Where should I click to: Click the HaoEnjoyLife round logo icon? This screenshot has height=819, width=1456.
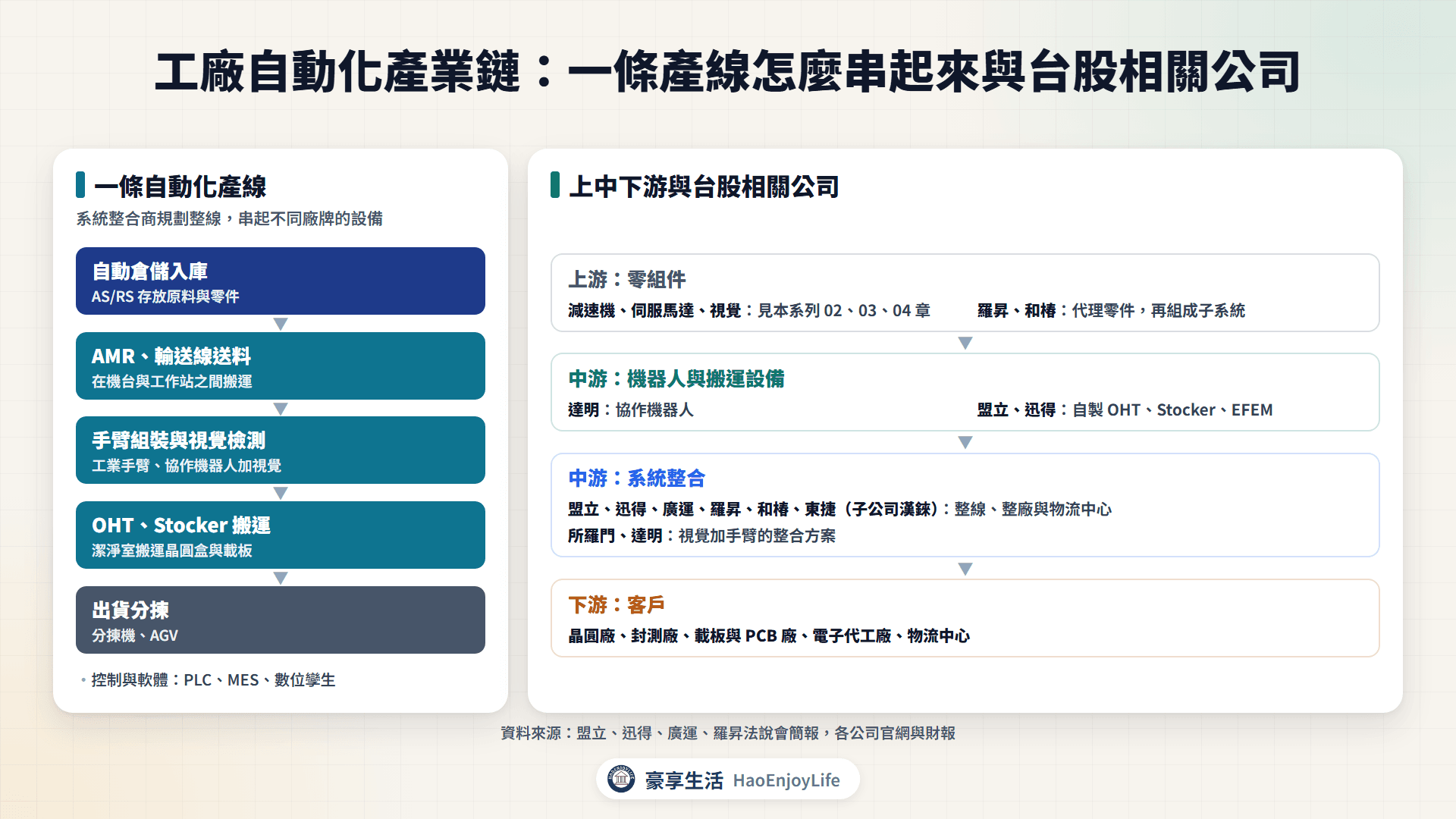point(621,779)
